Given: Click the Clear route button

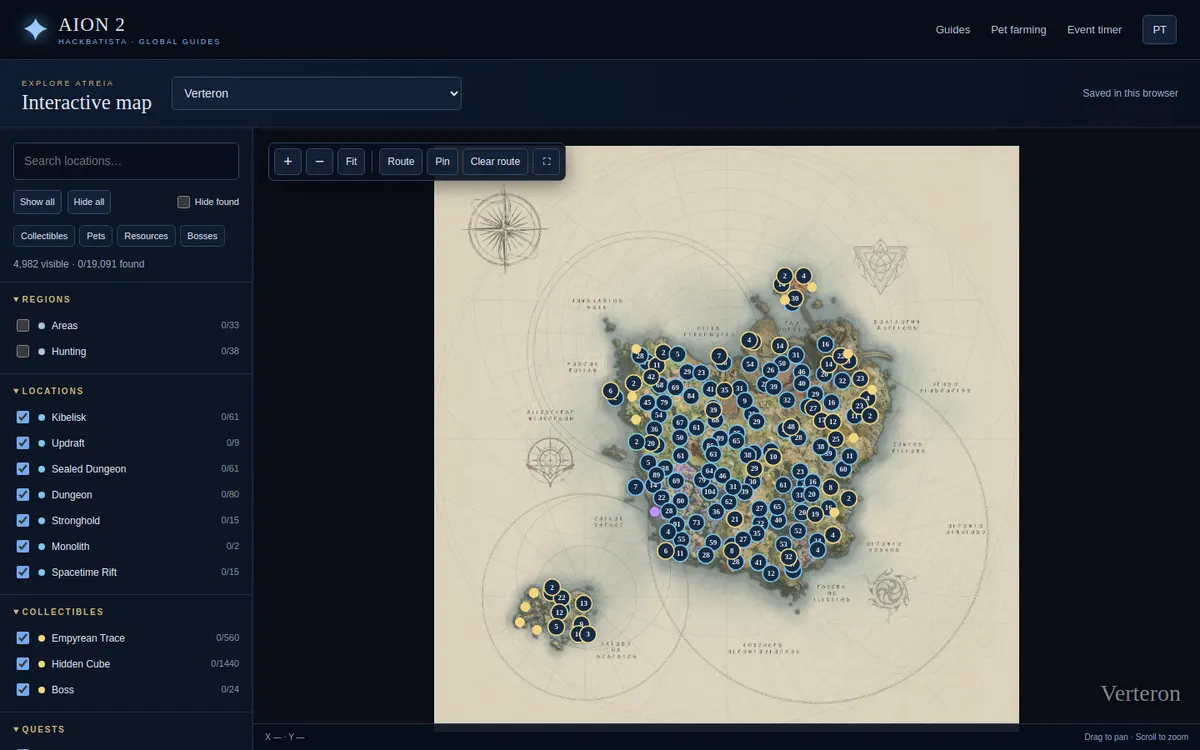Looking at the screenshot, I should (x=495, y=161).
